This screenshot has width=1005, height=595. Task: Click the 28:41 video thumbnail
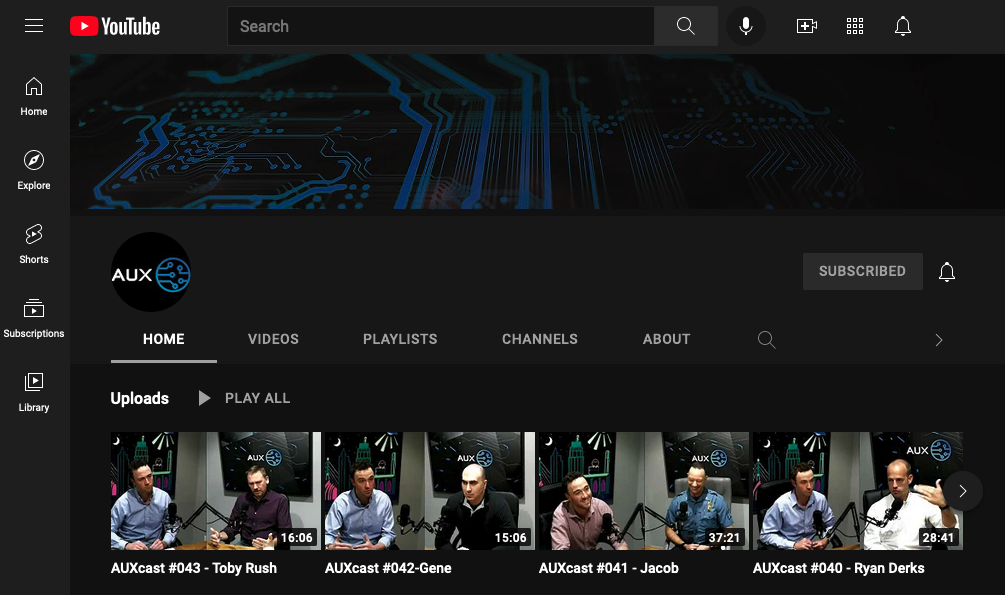tap(858, 491)
